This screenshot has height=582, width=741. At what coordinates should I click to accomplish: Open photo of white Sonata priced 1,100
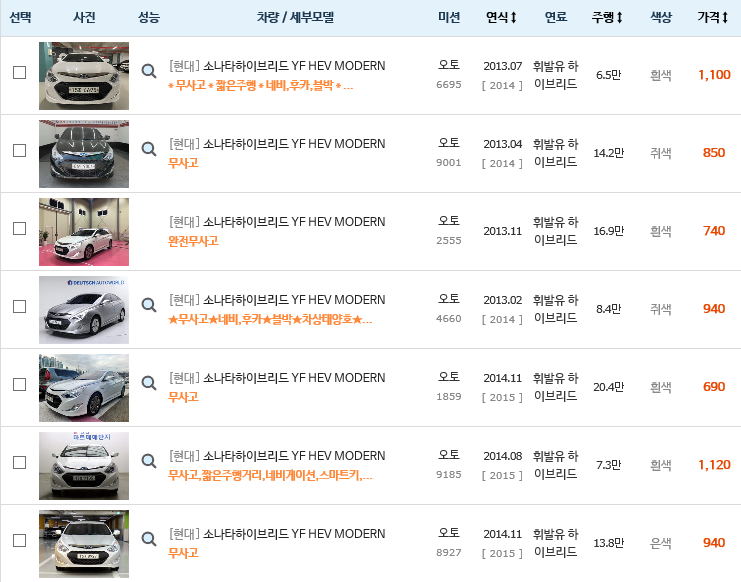coord(84,76)
